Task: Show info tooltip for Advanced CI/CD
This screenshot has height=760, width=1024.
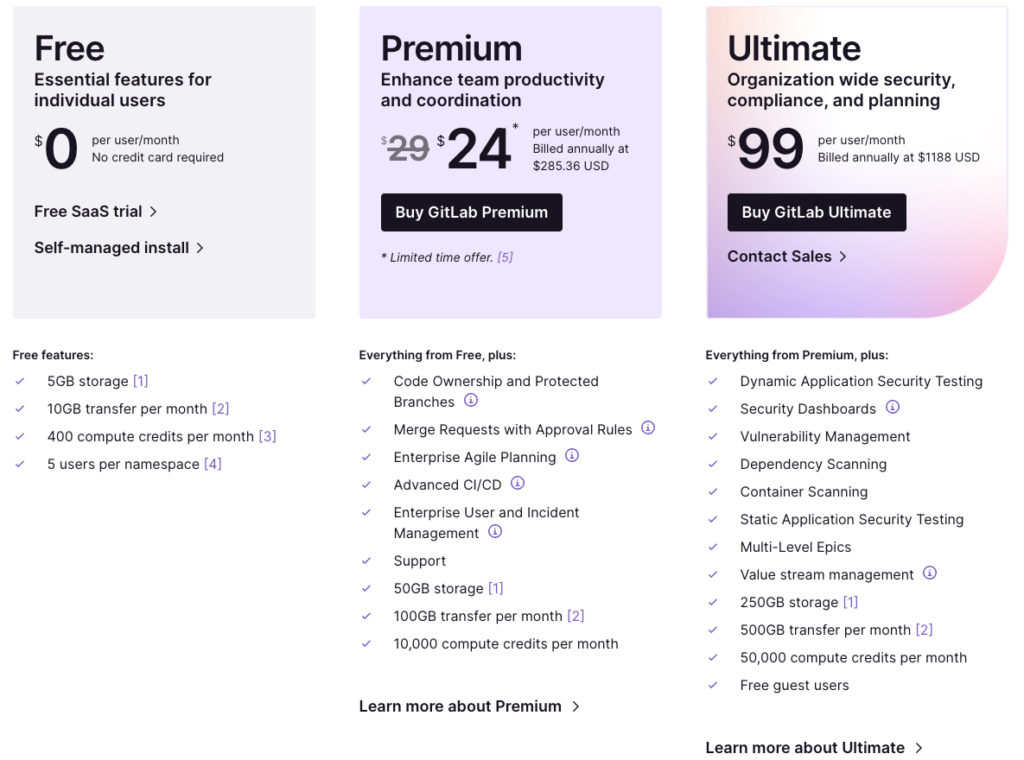Action: [517, 483]
